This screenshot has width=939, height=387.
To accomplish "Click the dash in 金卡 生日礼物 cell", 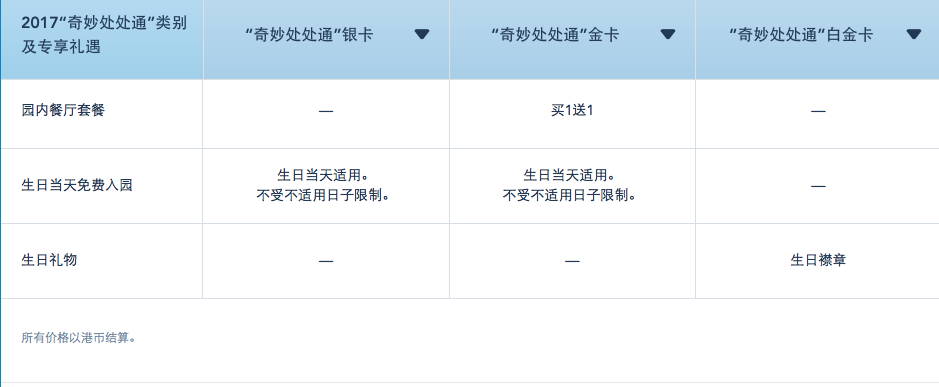I will [x=572, y=261].
